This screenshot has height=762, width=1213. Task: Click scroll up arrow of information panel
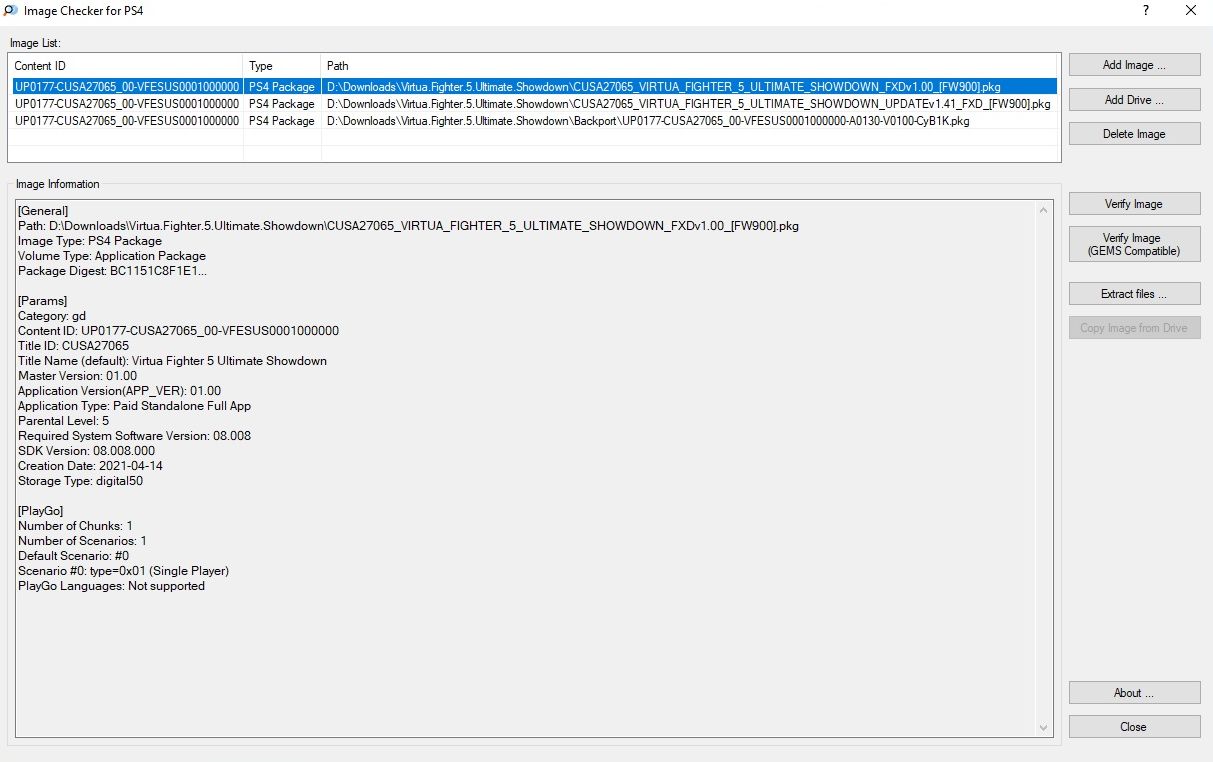coord(1045,210)
